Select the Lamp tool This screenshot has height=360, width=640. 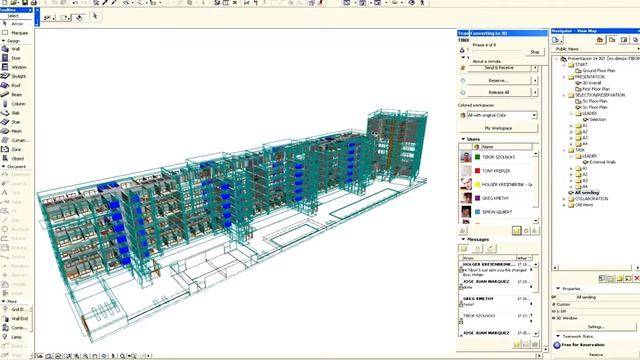16,337
